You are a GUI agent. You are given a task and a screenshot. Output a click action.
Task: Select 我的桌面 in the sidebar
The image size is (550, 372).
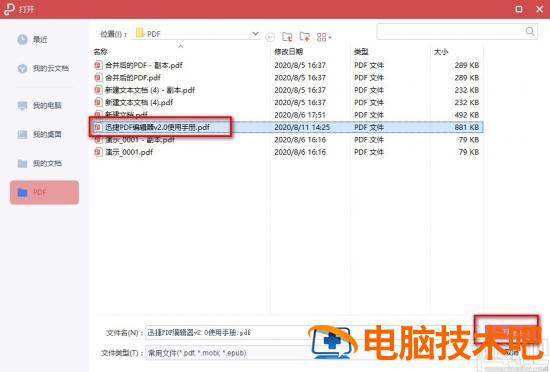click(39, 134)
